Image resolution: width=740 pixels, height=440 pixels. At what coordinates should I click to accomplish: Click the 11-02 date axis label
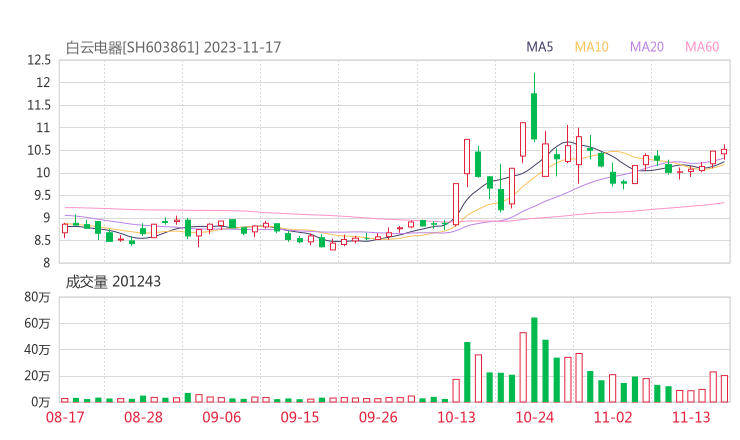coord(613,417)
